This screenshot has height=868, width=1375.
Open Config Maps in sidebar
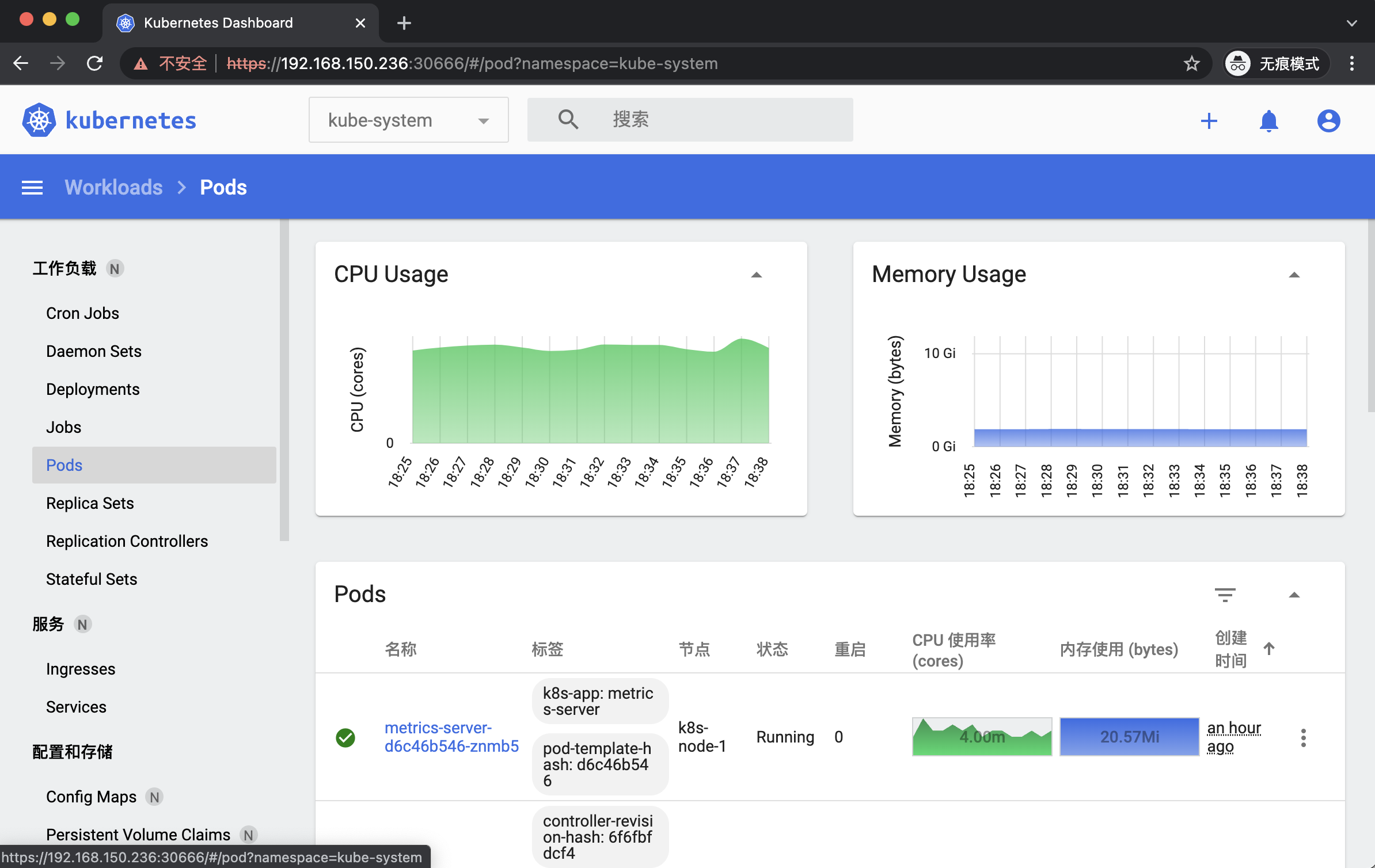(91, 797)
